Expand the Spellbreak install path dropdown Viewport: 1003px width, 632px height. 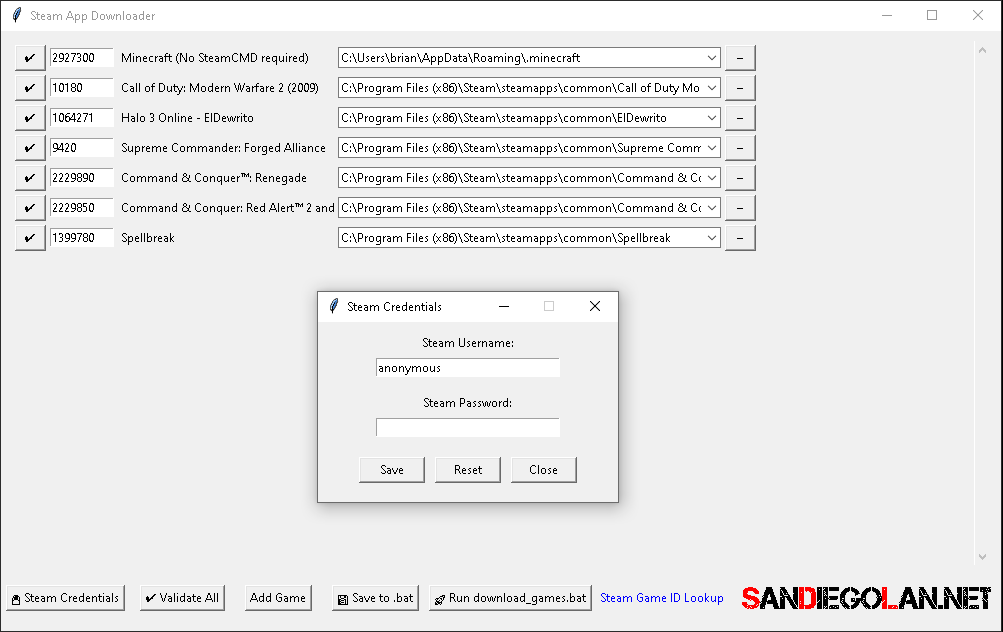tap(711, 238)
